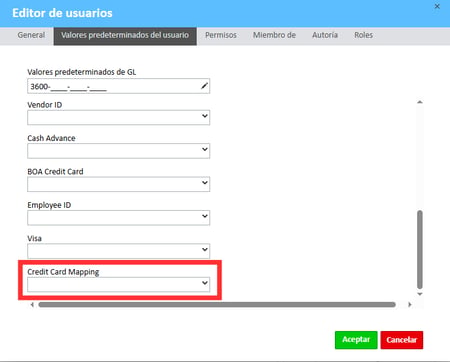The width and height of the screenshot is (450, 362).
Task: Open the General tab
Action: tap(31, 35)
